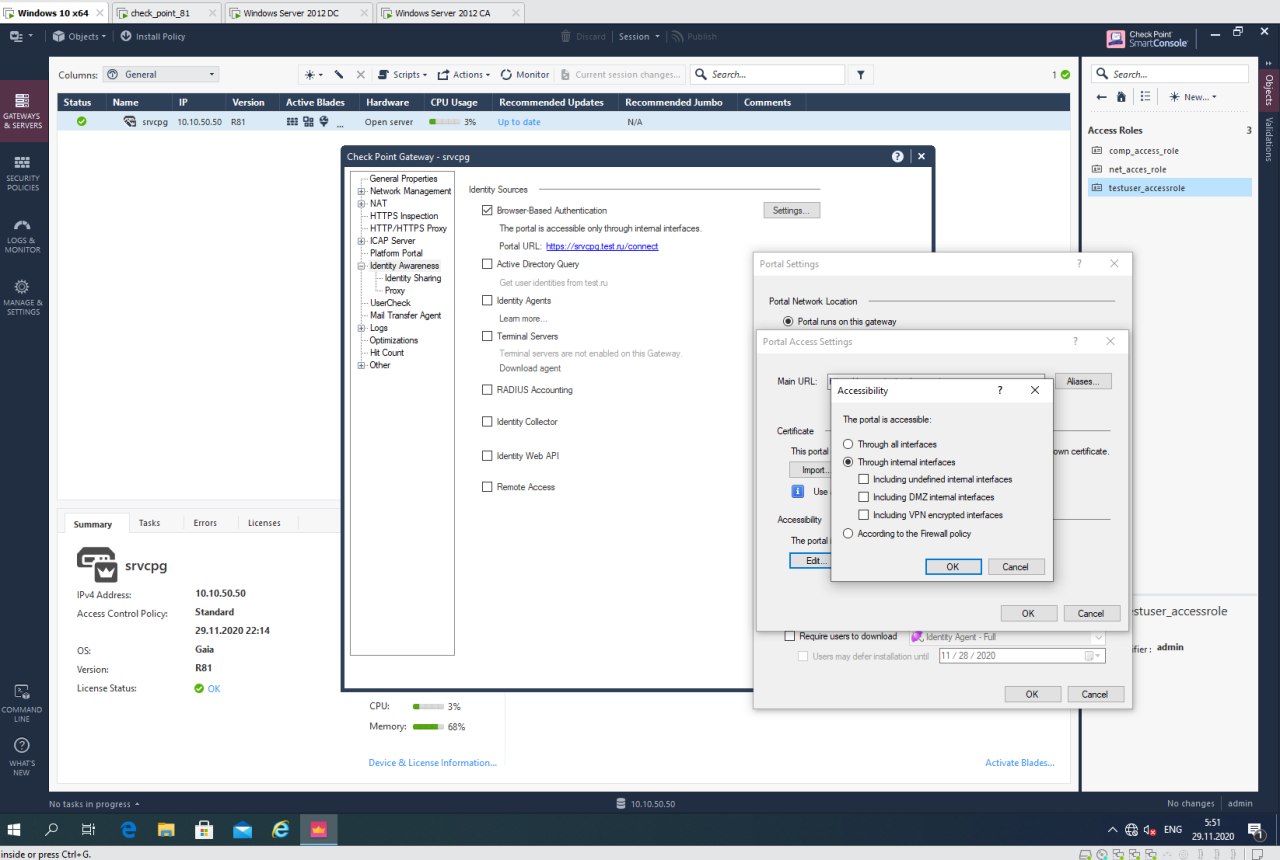Image resolution: width=1280 pixels, height=860 pixels.
Task: Click OK in the Accessibility dialog
Action: point(952,566)
